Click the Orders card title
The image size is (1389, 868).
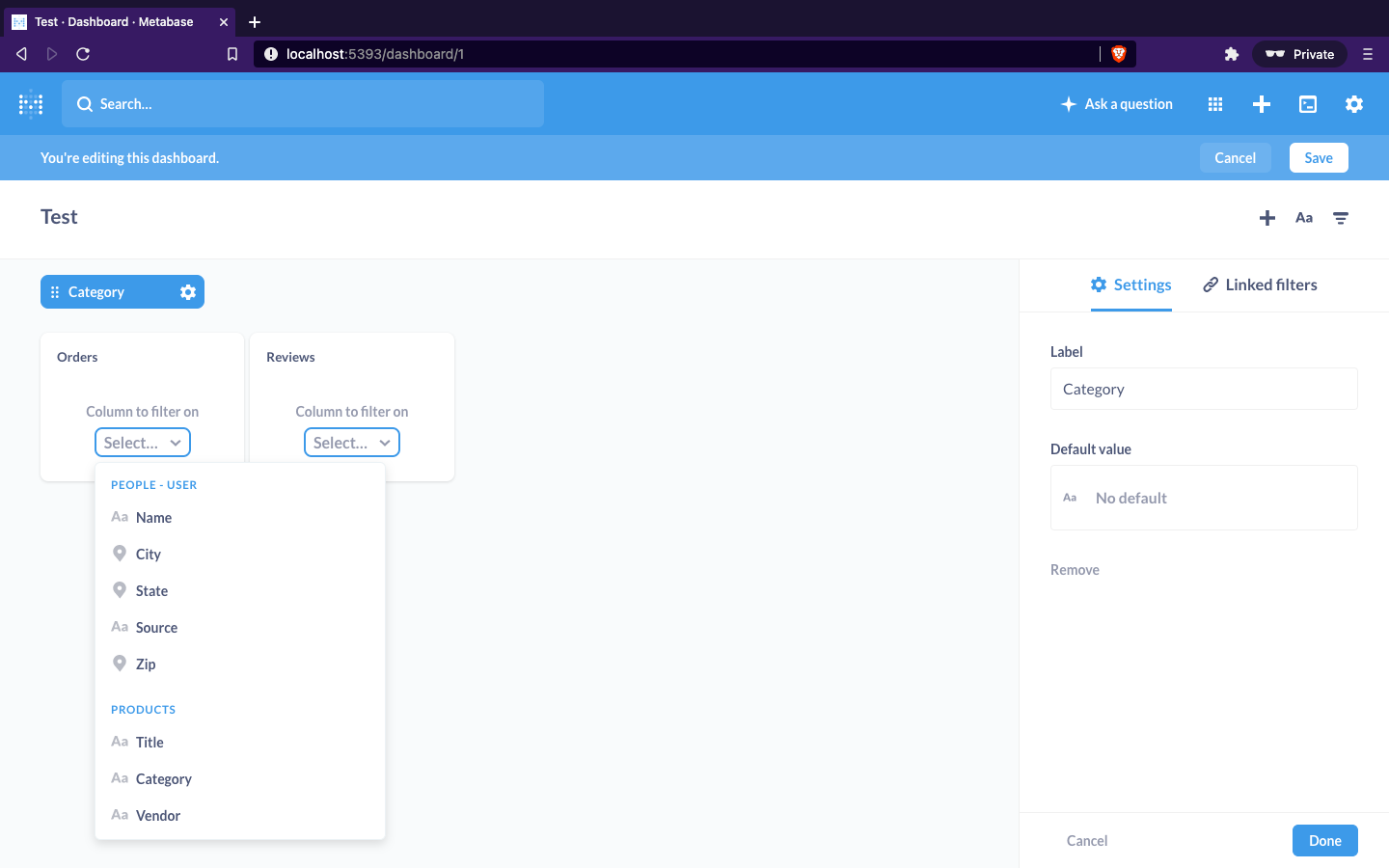[x=77, y=357]
